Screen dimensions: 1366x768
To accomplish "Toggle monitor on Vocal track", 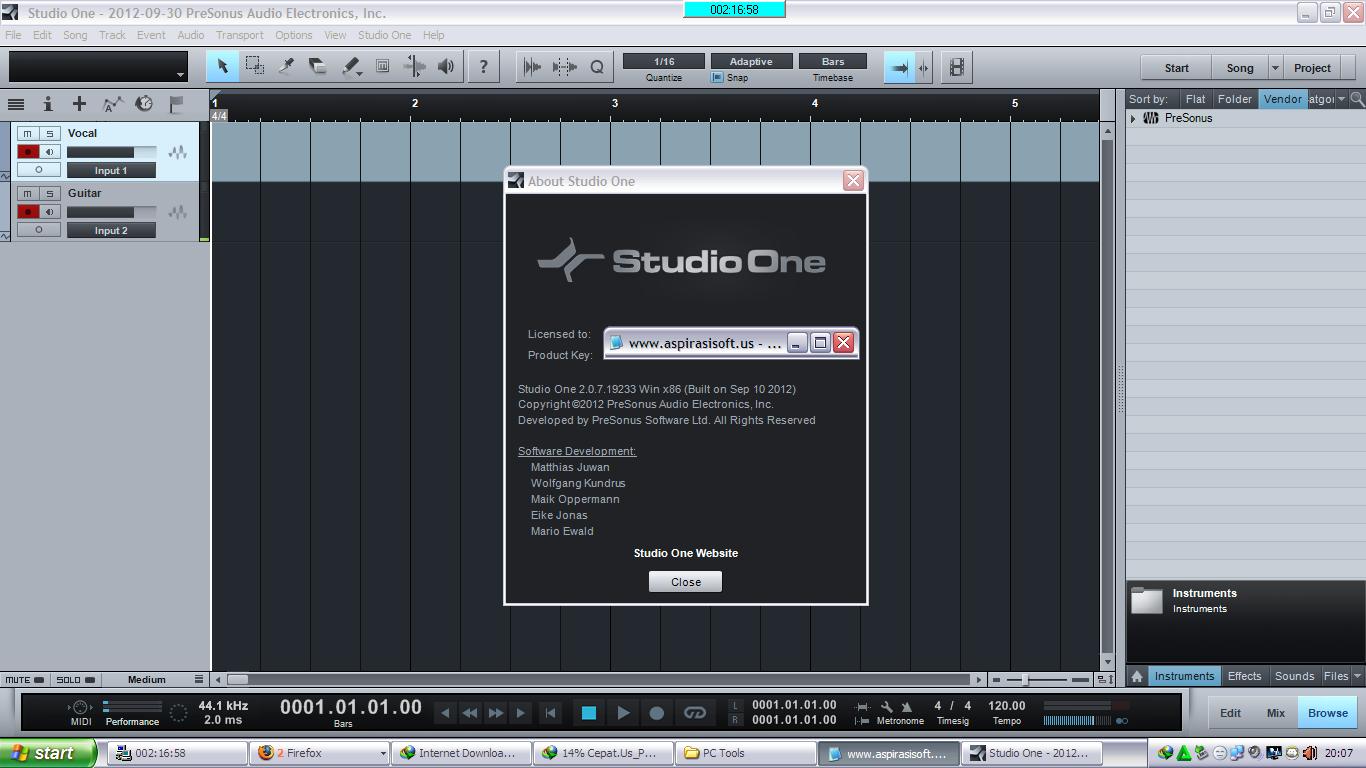I will 49,152.
